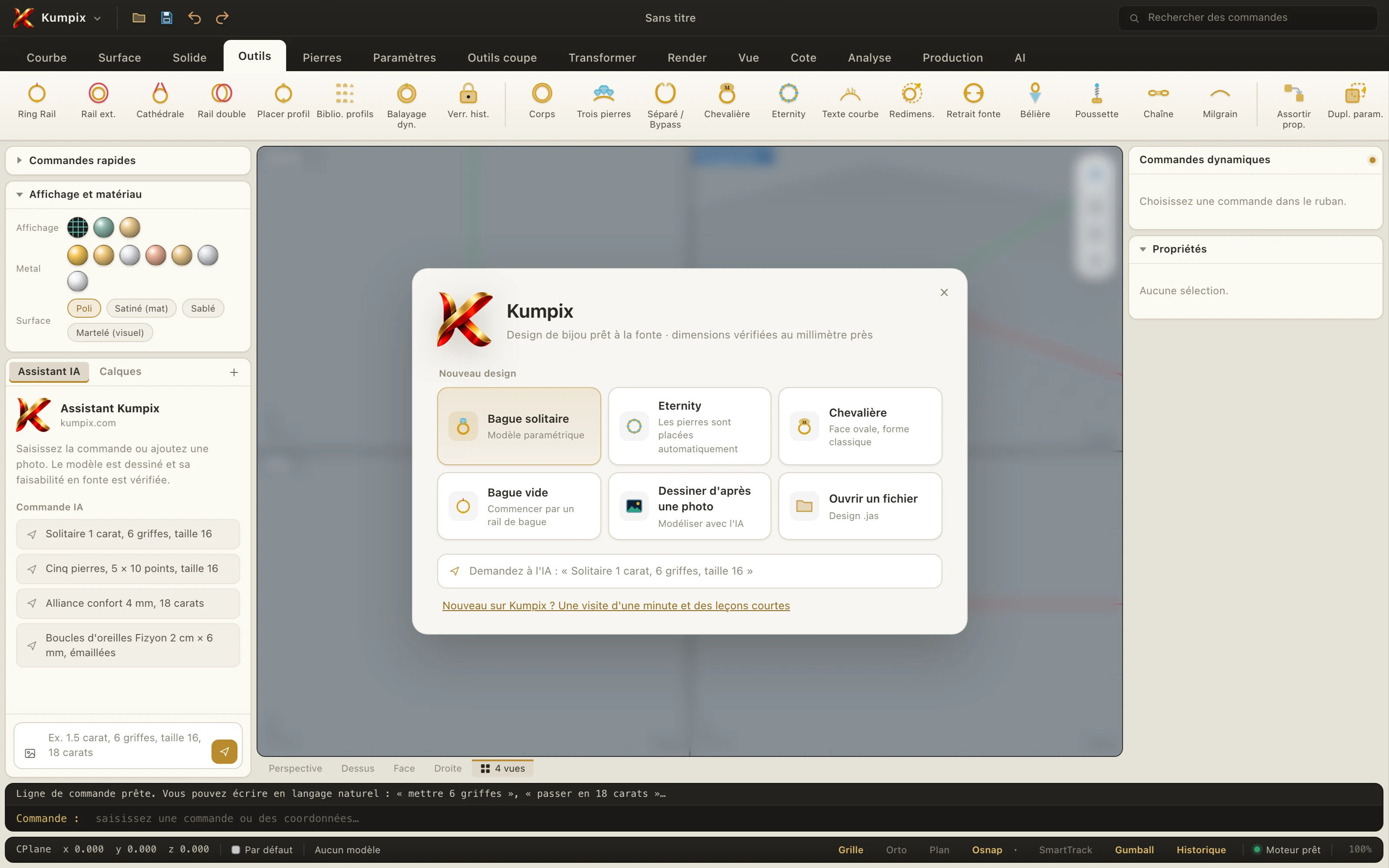Switch to the Calques tab
Image resolution: width=1389 pixels, height=868 pixels.
121,372
